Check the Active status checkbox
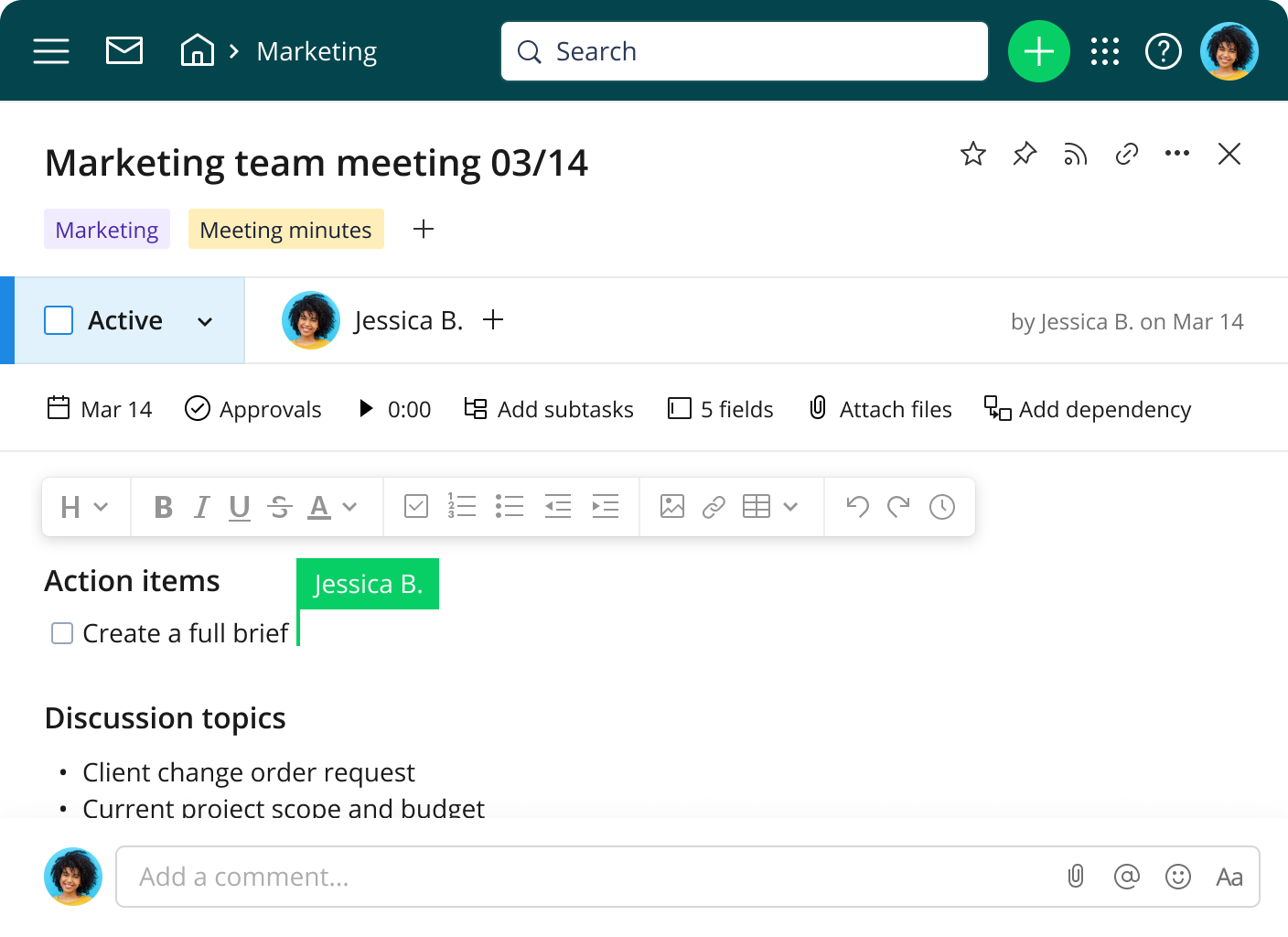The image size is (1288, 937). 59,320
